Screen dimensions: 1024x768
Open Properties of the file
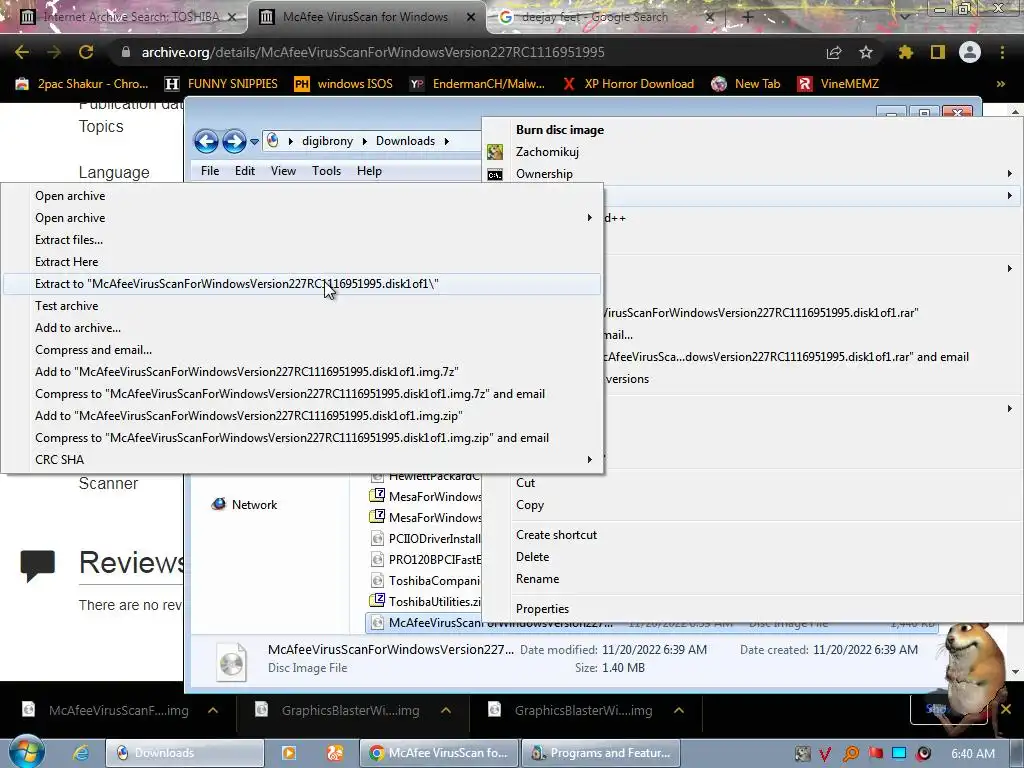tap(751, 609)
